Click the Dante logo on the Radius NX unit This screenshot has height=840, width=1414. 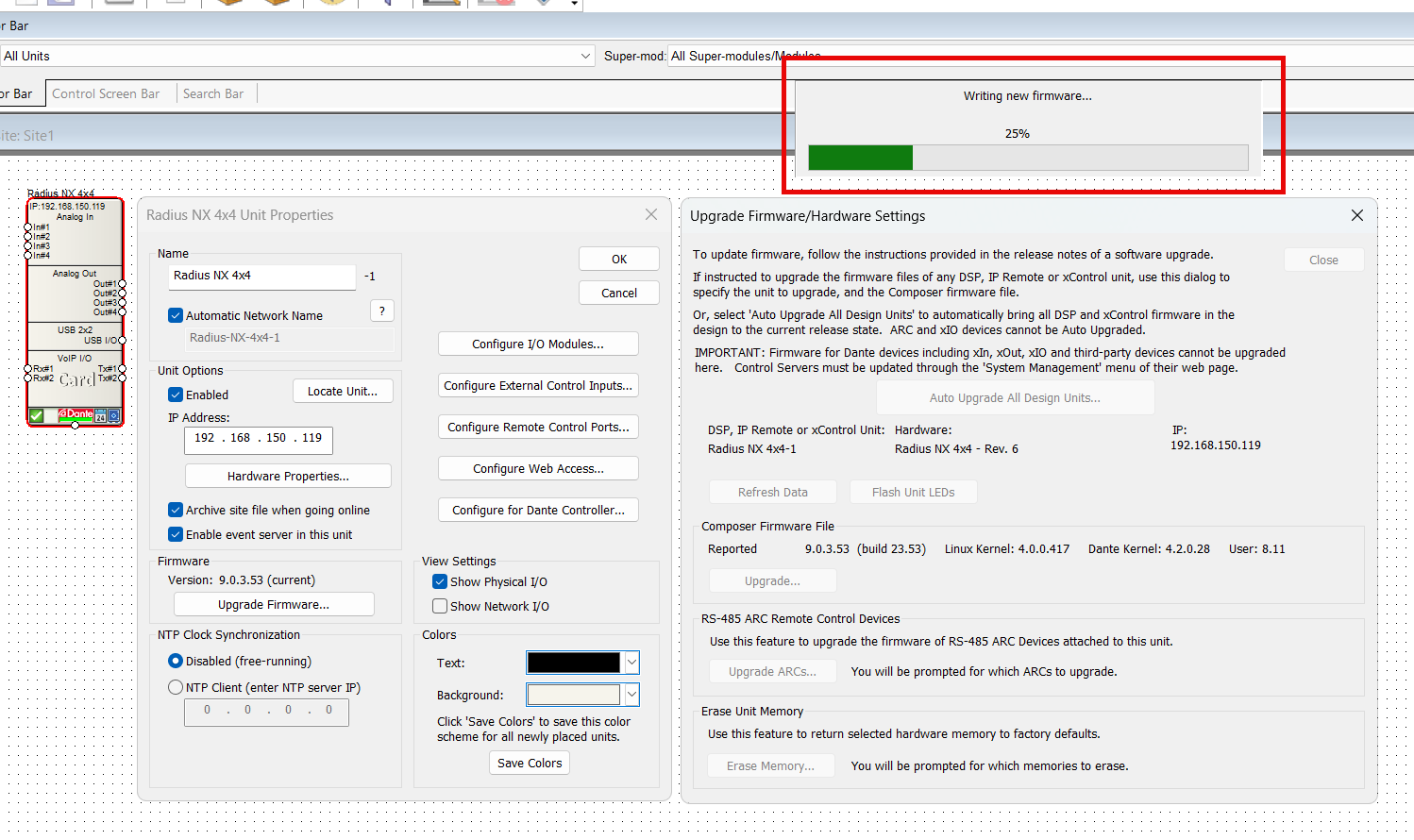[76, 414]
